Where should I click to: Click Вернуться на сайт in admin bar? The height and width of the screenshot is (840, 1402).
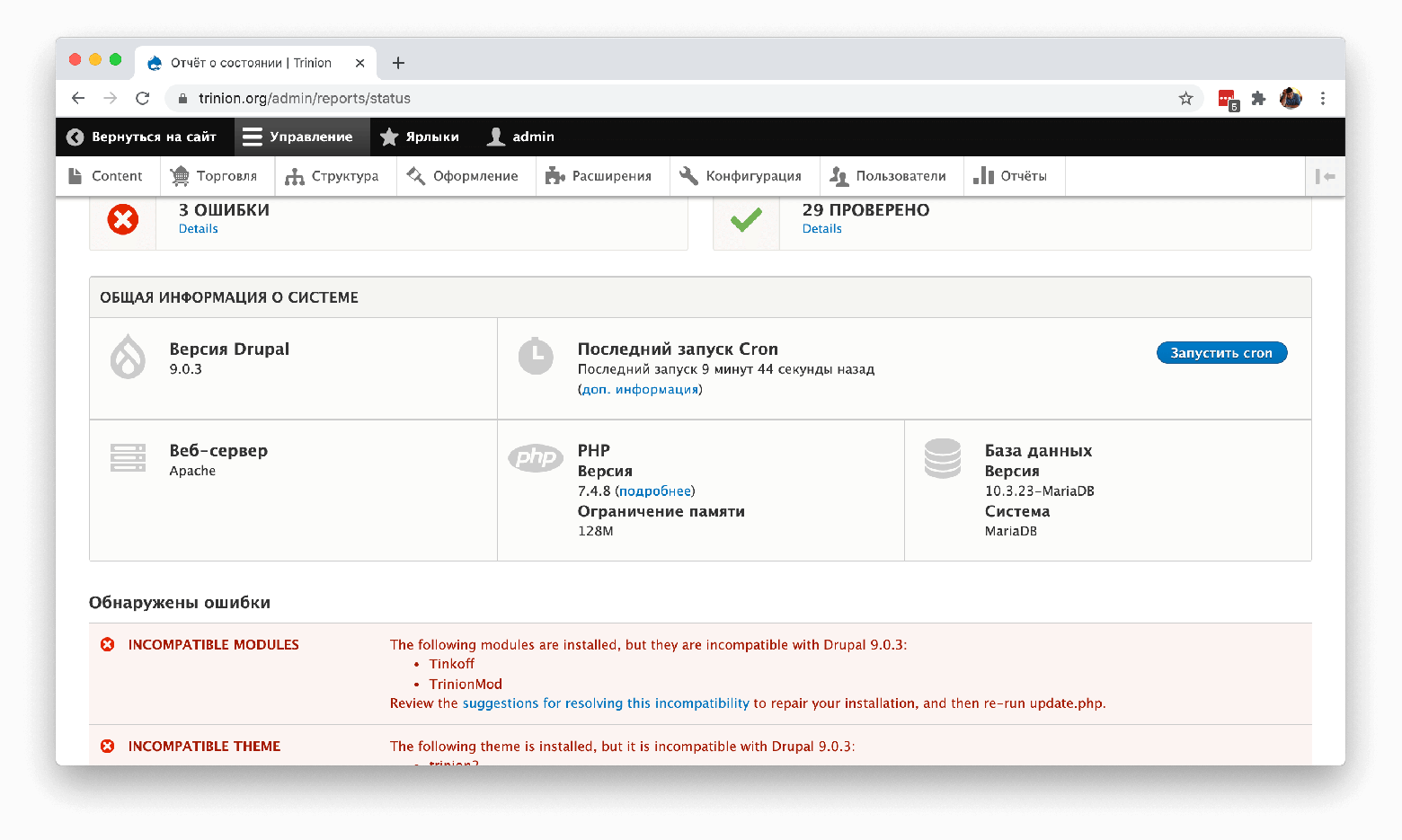click(x=142, y=137)
